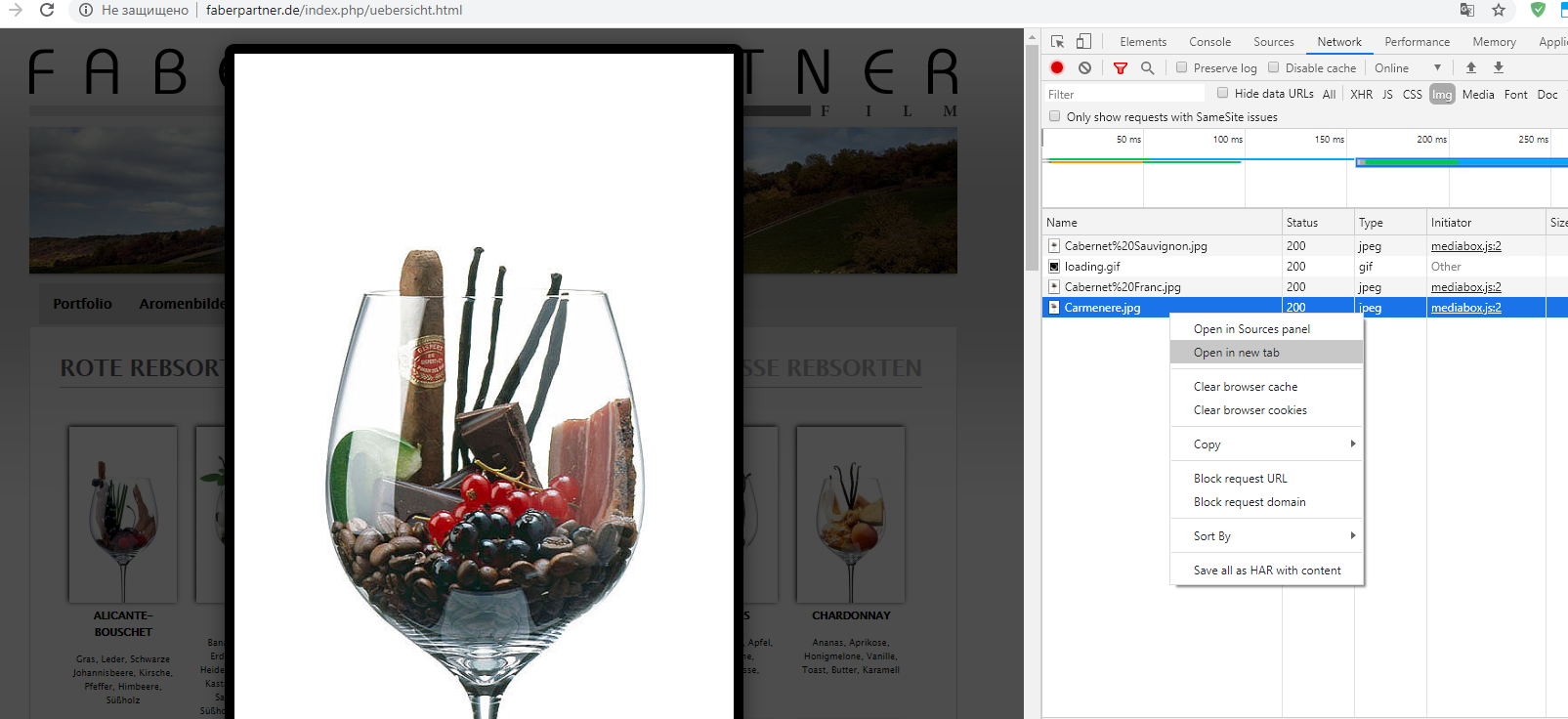1568x719 pixels.
Task: Click the browser address bar URL
Action: click(x=334, y=10)
